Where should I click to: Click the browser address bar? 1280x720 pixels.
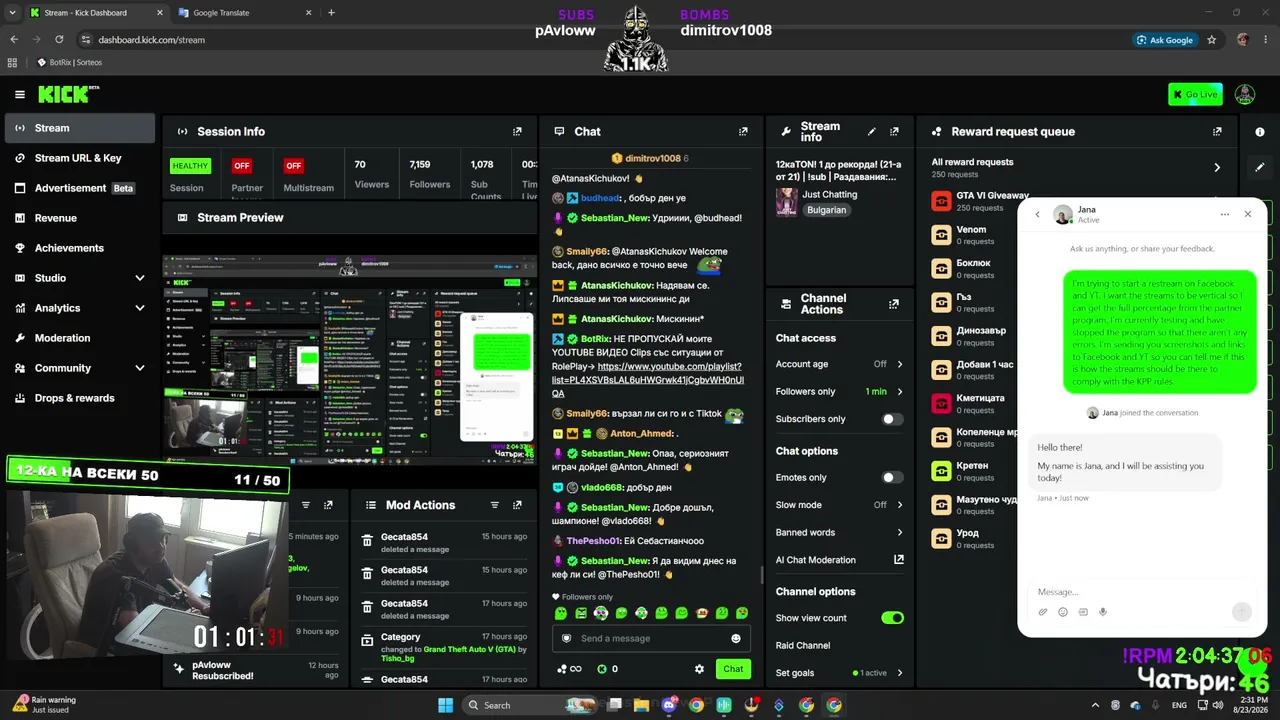tap(600, 40)
